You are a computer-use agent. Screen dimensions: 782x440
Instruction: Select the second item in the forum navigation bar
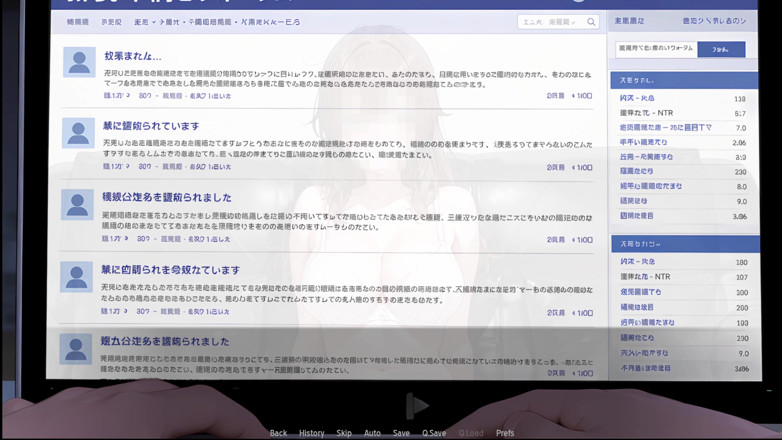tap(111, 22)
